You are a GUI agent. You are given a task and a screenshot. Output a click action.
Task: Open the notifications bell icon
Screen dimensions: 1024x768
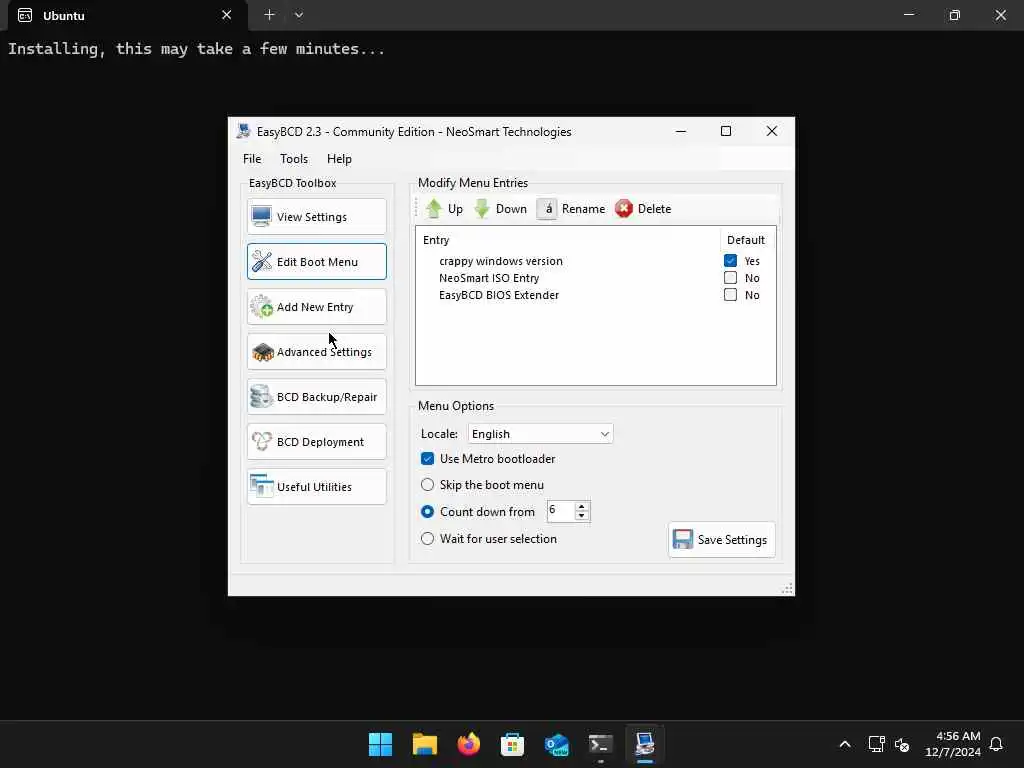tap(996, 744)
